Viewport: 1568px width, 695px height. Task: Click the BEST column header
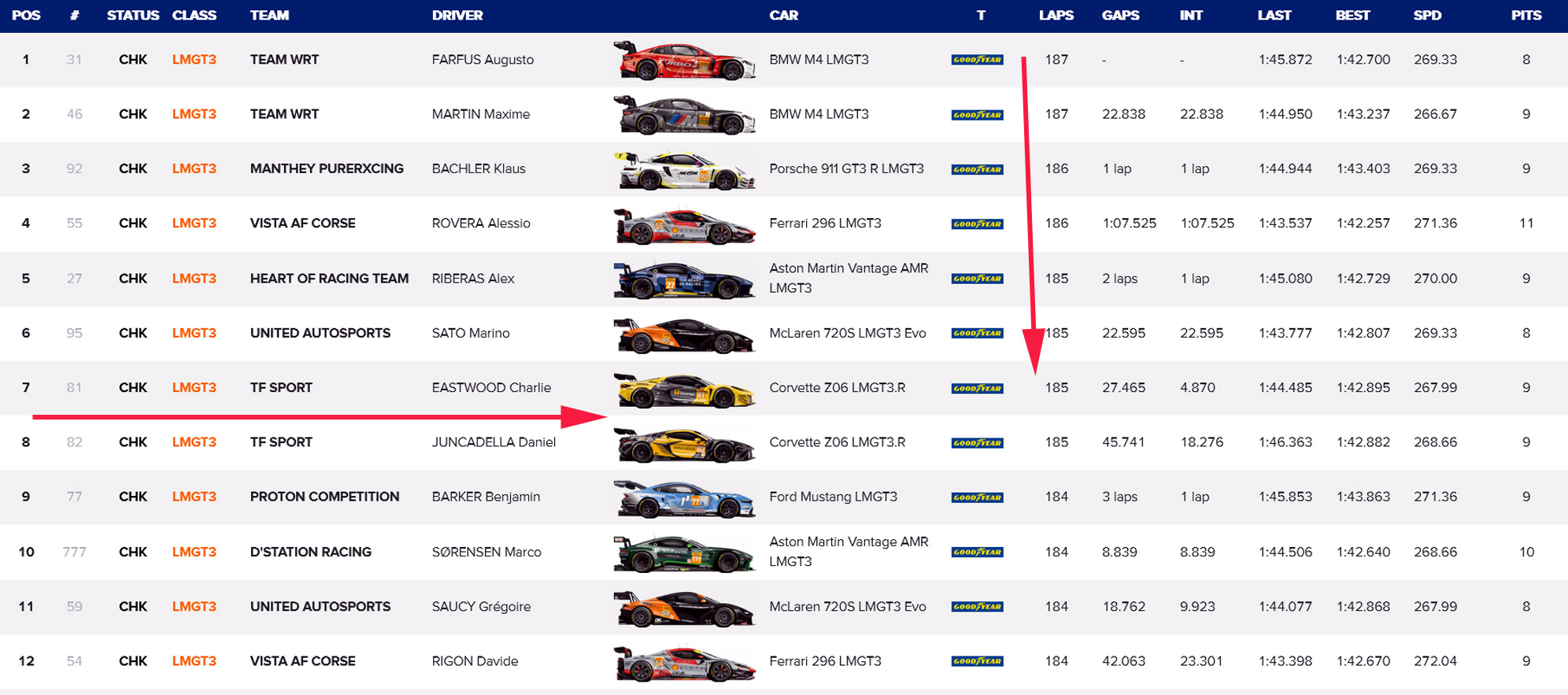coord(1353,15)
